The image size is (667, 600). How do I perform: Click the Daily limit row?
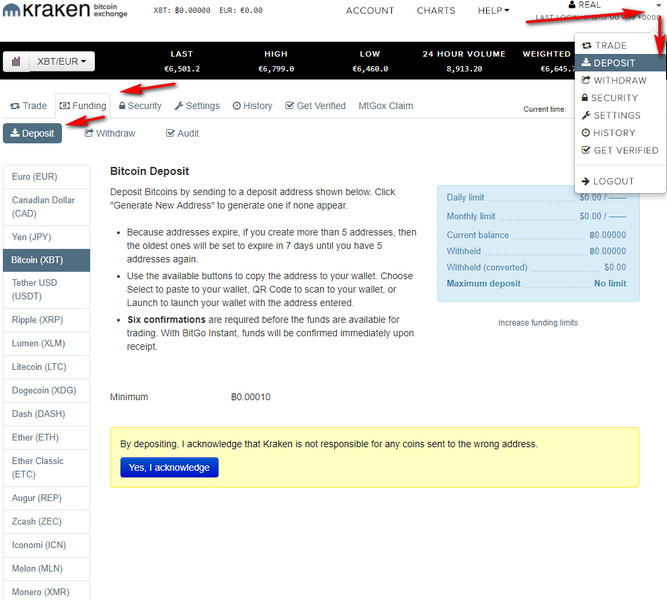(536, 197)
